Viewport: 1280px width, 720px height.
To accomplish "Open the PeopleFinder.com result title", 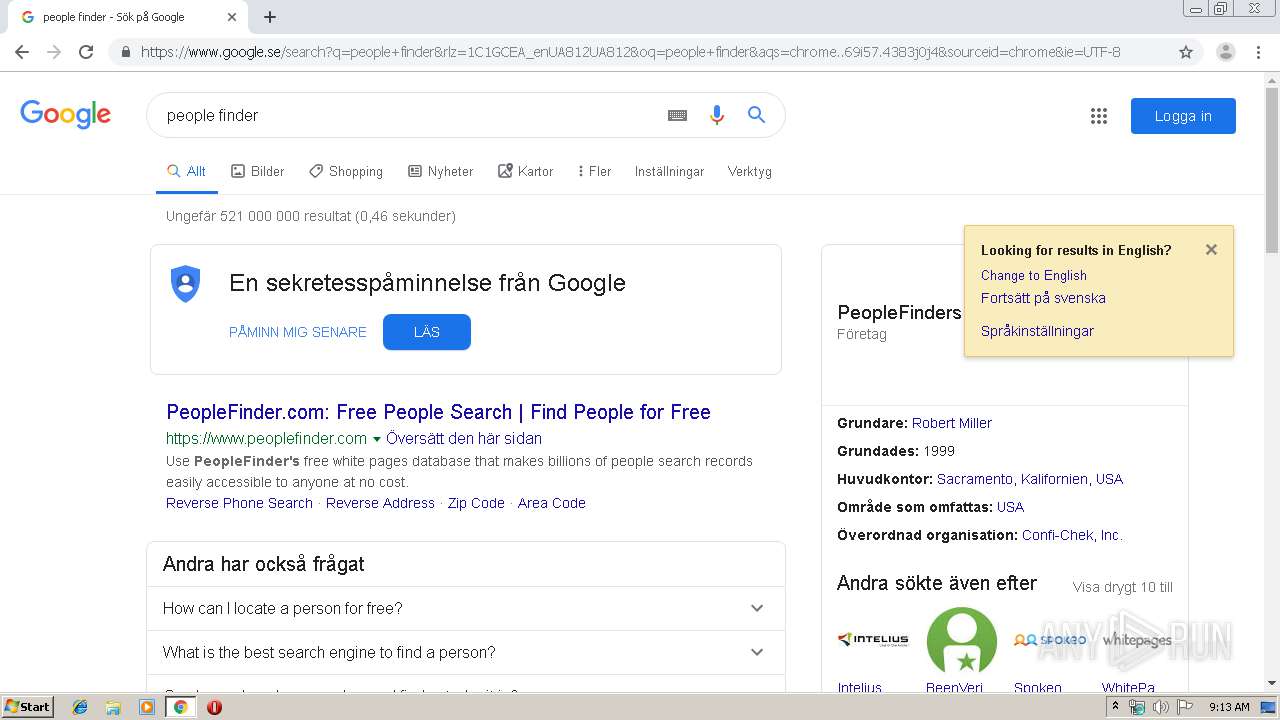I will tap(438, 412).
